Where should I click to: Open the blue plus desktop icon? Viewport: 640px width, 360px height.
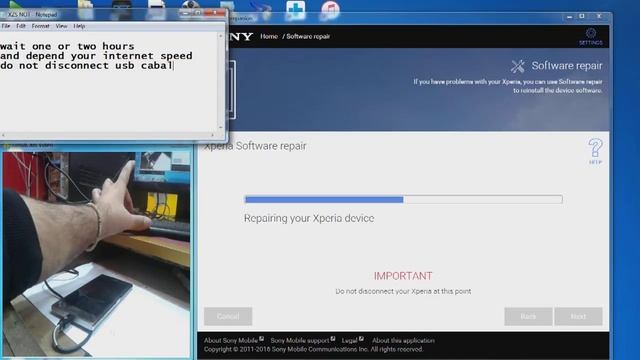pyautogui.click(x=296, y=9)
